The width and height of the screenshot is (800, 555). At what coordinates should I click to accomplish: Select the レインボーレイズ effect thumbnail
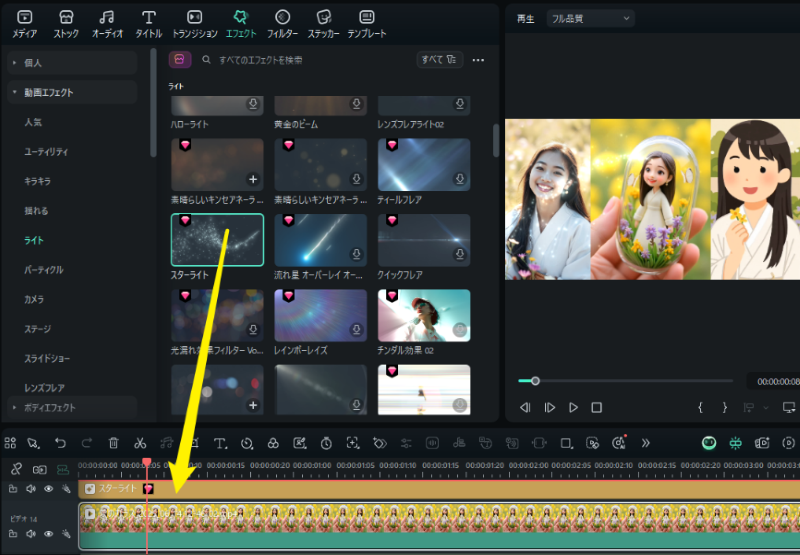(320, 315)
